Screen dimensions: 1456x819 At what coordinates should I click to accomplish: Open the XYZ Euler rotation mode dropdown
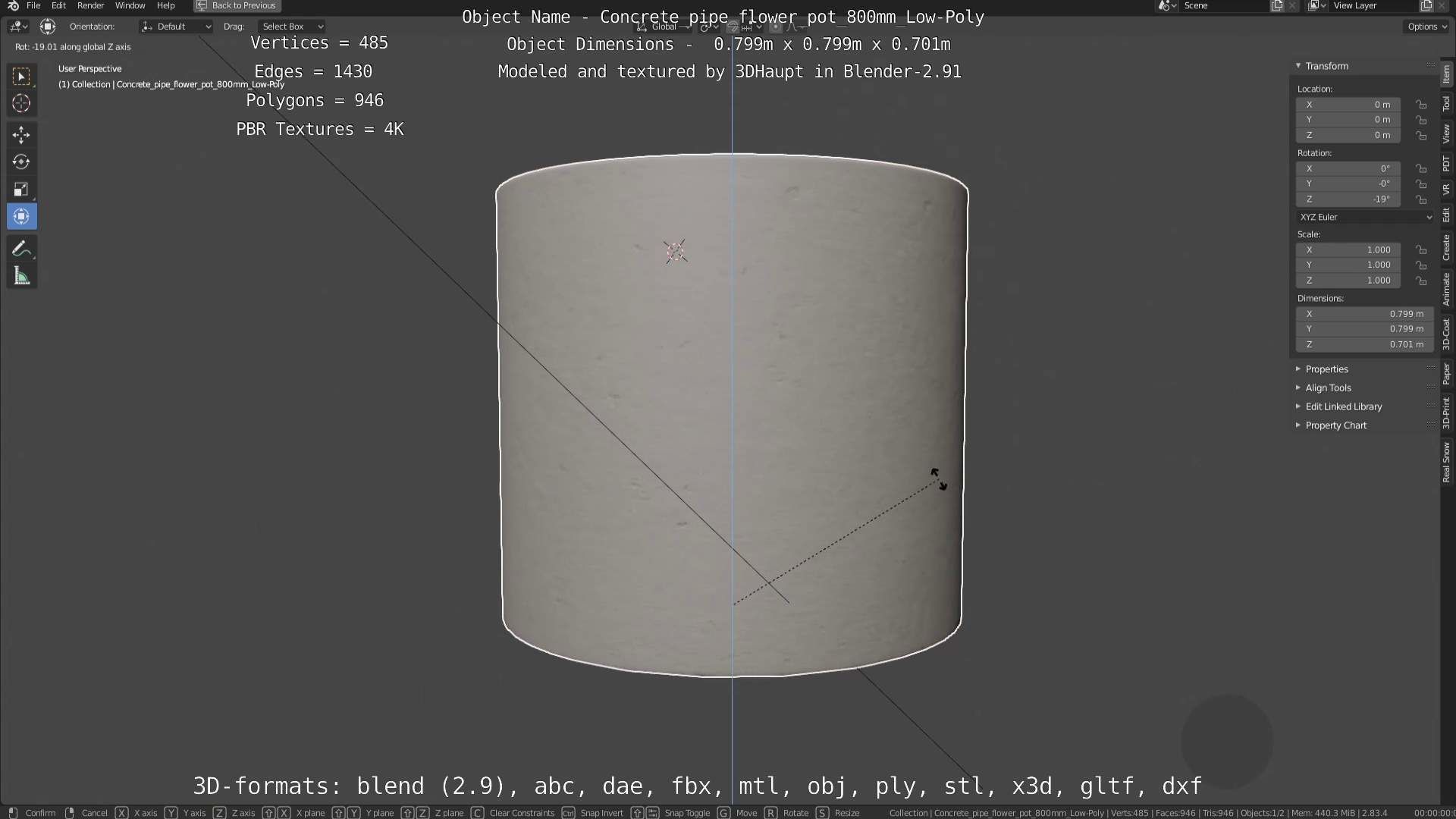click(x=1365, y=217)
